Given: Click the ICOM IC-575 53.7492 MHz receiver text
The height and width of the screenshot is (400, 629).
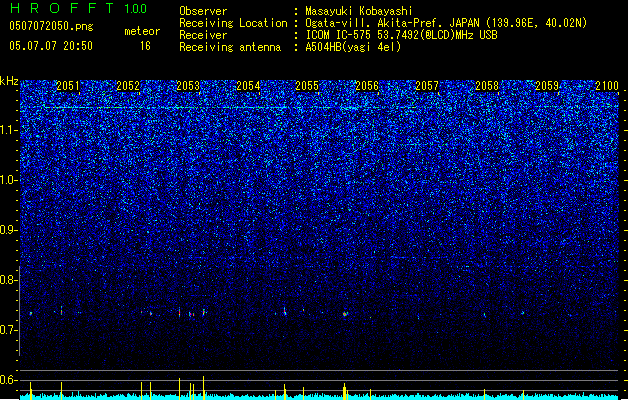Looking at the screenshot, I should [401, 35].
